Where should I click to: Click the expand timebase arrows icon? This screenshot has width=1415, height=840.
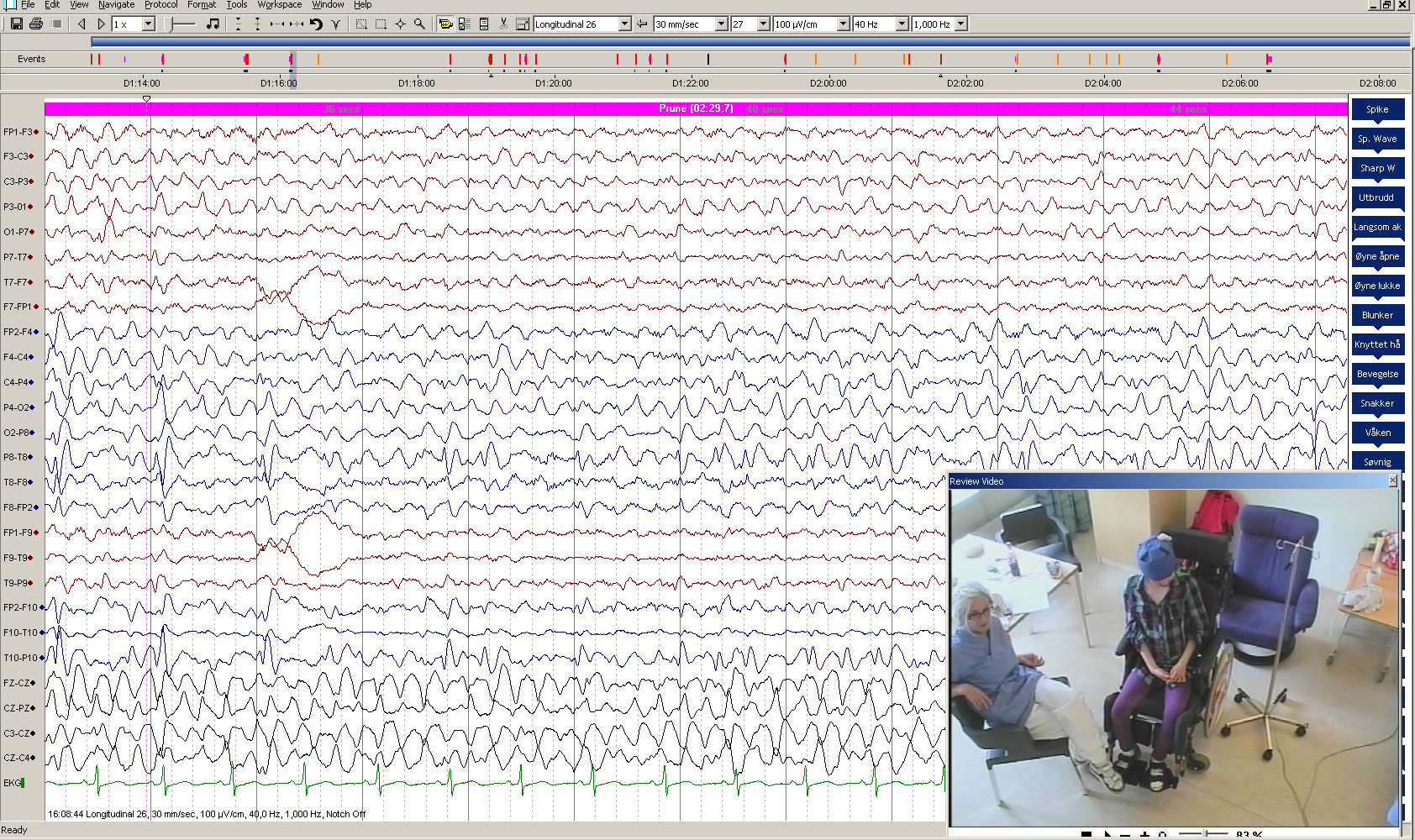pos(296,24)
